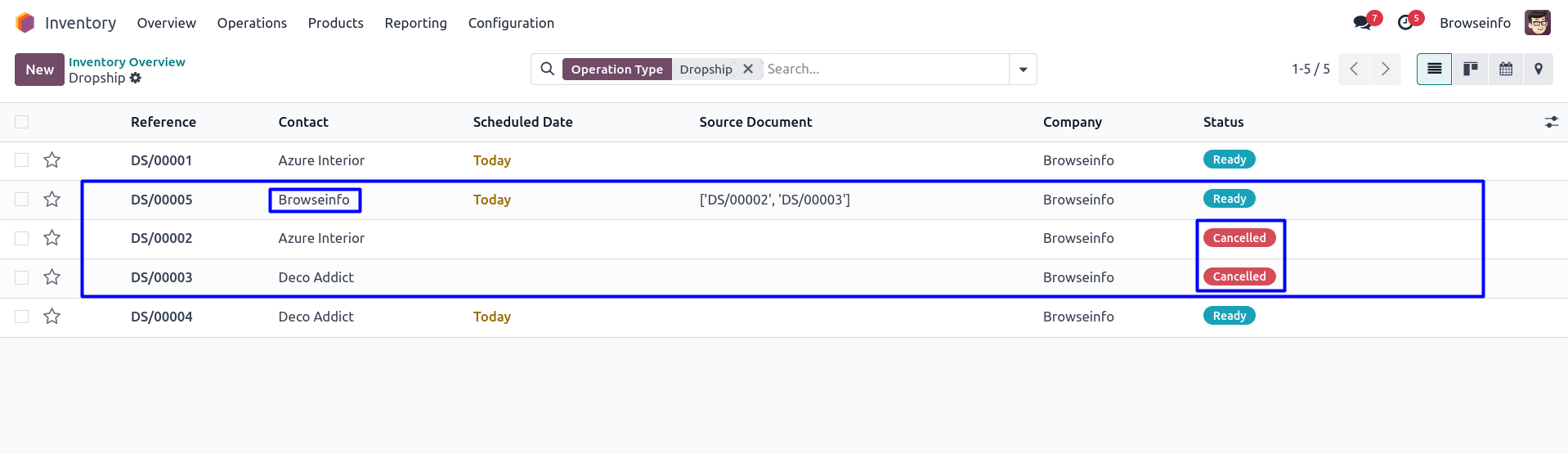Open the discuss messages icon
Image resolution: width=1568 pixels, height=454 pixels.
click(1362, 23)
